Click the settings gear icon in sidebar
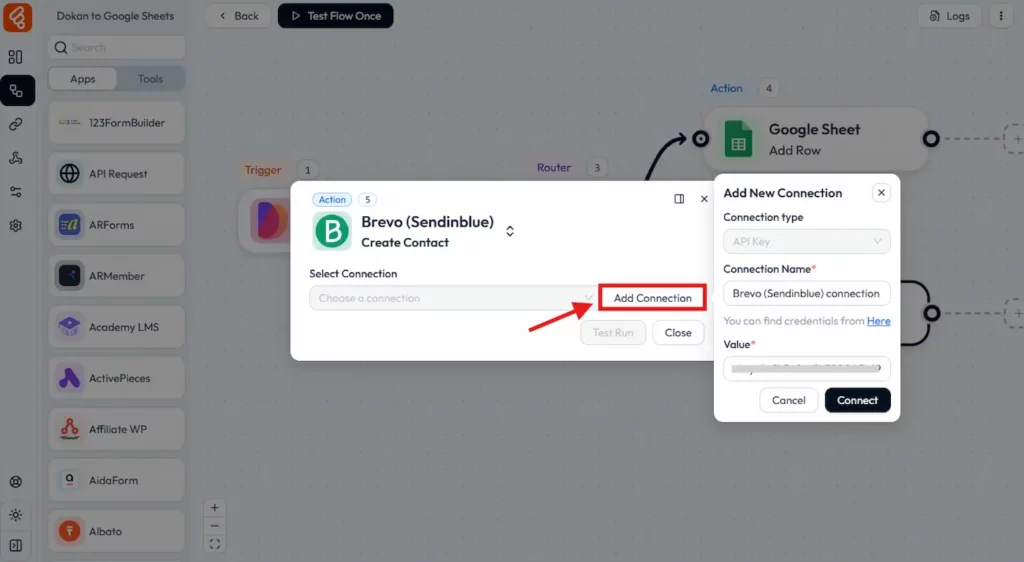The height and width of the screenshot is (562, 1024). pyautogui.click(x=16, y=226)
